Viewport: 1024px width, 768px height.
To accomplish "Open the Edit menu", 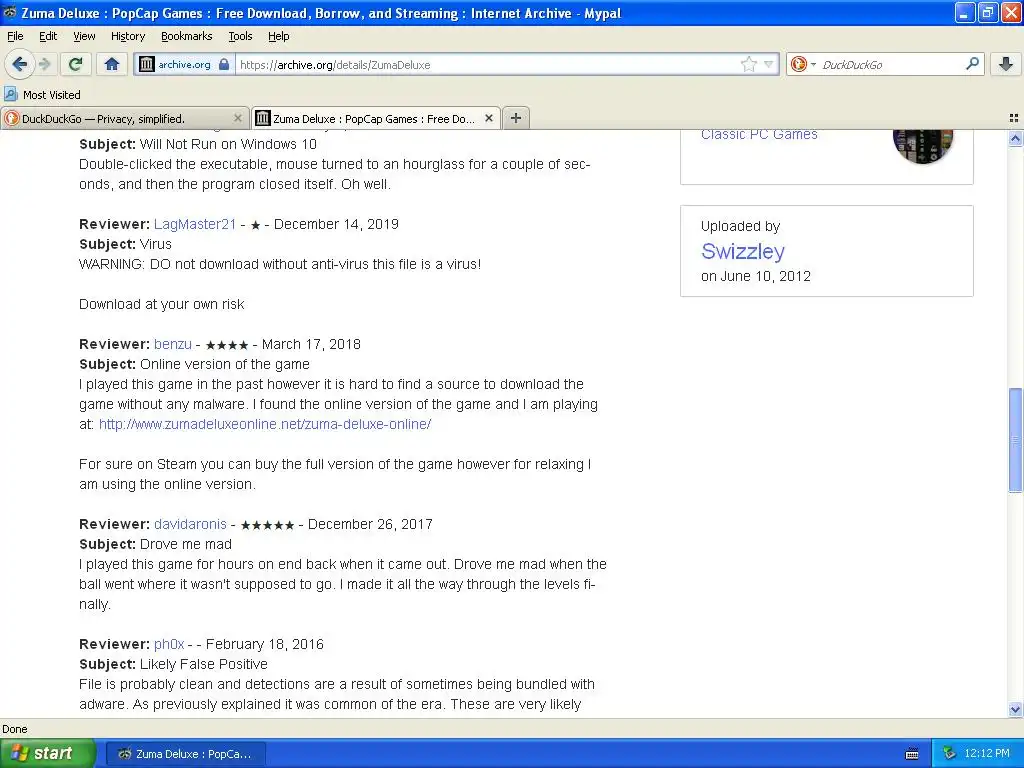I will [48, 36].
